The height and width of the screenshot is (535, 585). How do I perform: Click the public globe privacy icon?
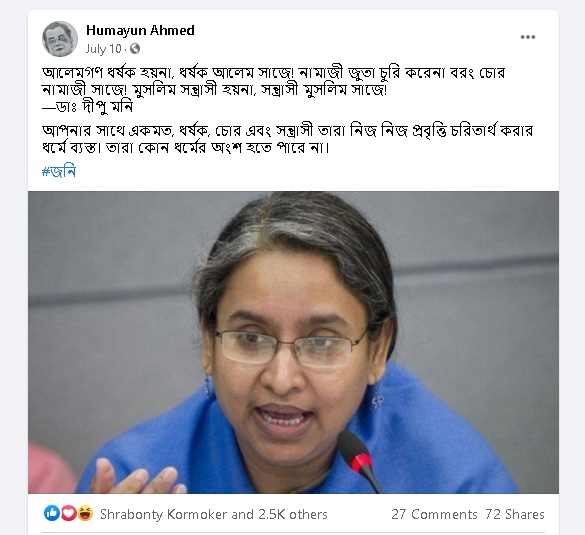[135, 49]
